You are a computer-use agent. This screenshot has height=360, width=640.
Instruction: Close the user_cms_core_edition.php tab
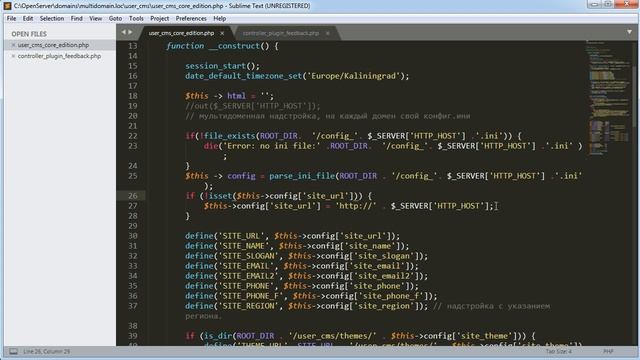222,33
